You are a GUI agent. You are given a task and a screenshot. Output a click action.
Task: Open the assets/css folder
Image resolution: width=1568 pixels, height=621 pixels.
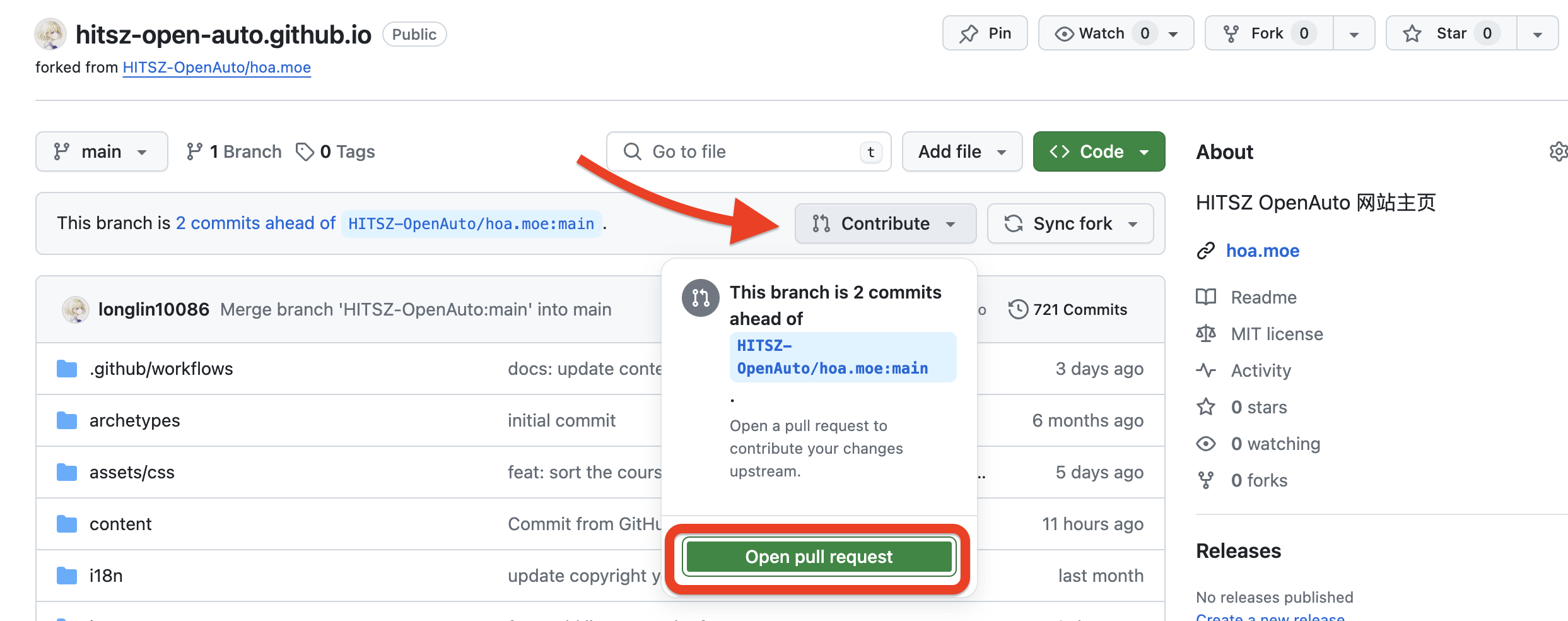click(132, 472)
